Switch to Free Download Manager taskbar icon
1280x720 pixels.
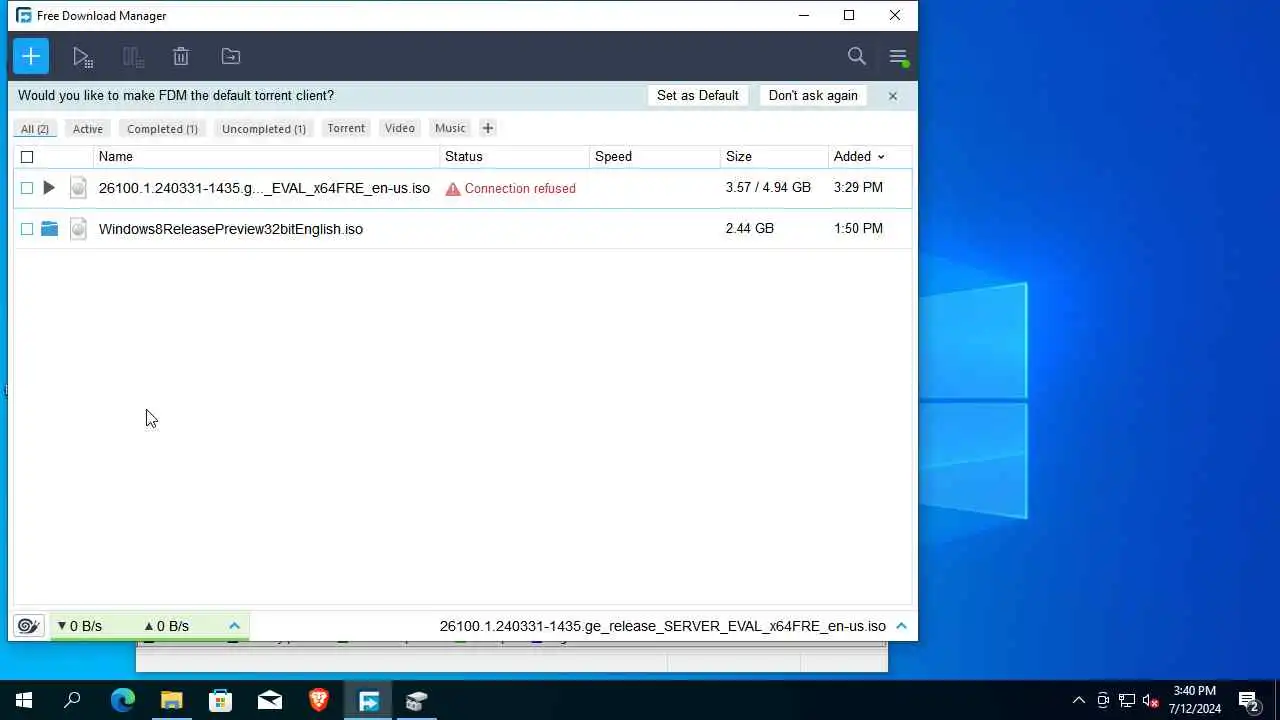(x=368, y=700)
